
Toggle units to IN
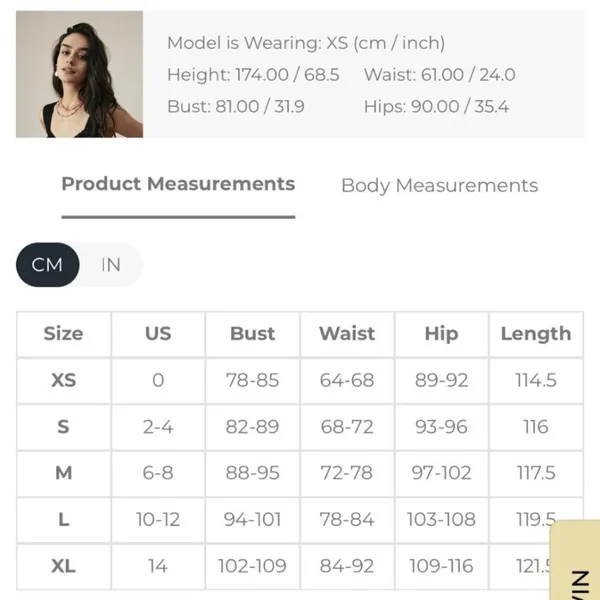pos(111,265)
